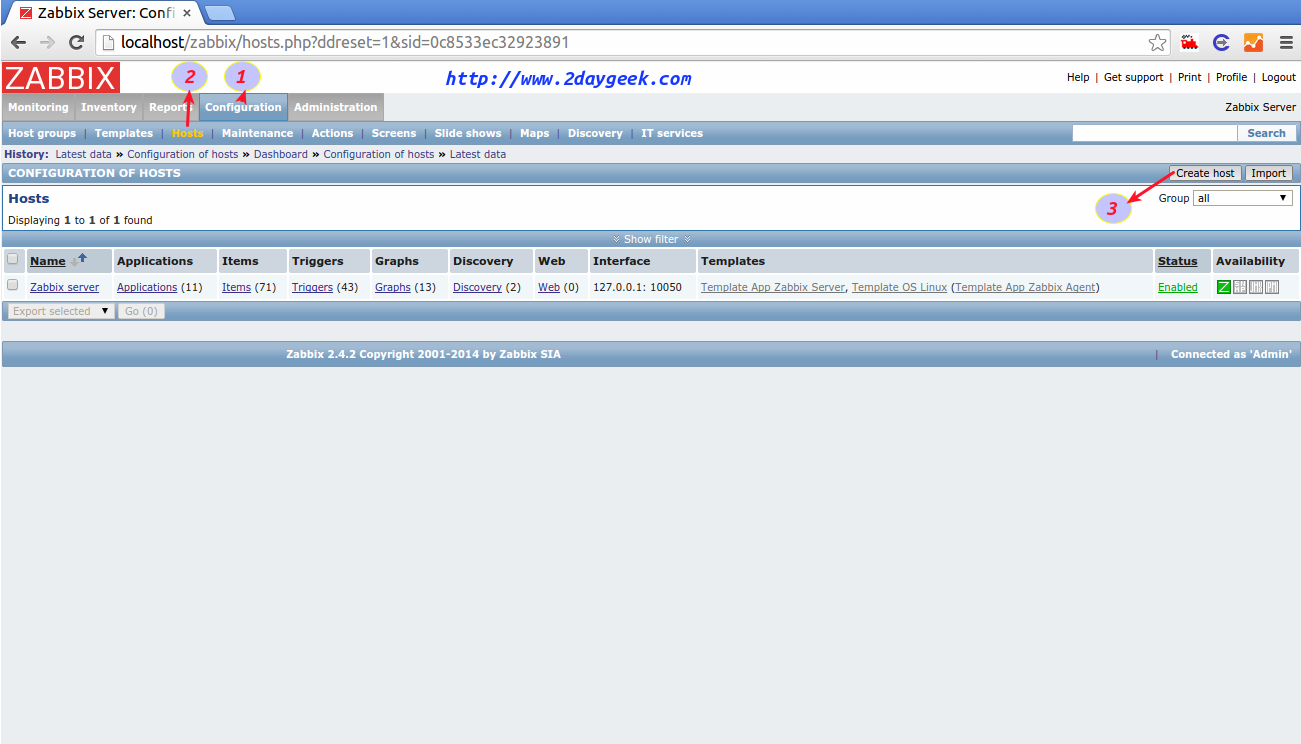Screen dimensions: 1301x744
Task: Open the Applications (11) link
Action: (147, 287)
